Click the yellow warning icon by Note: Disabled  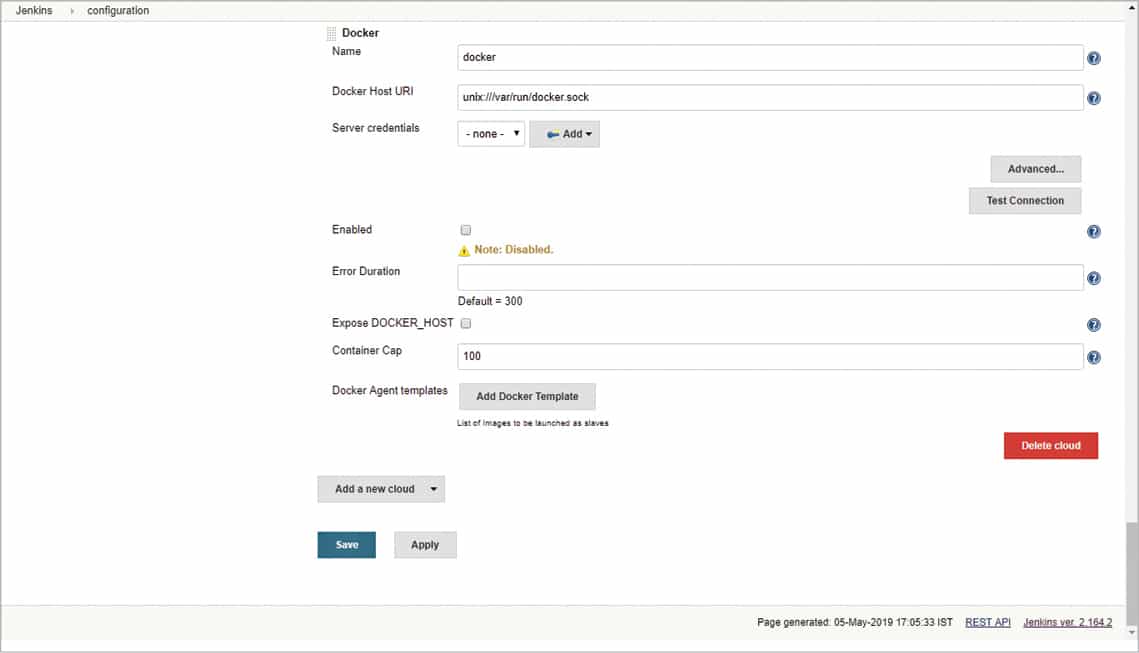click(x=464, y=250)
